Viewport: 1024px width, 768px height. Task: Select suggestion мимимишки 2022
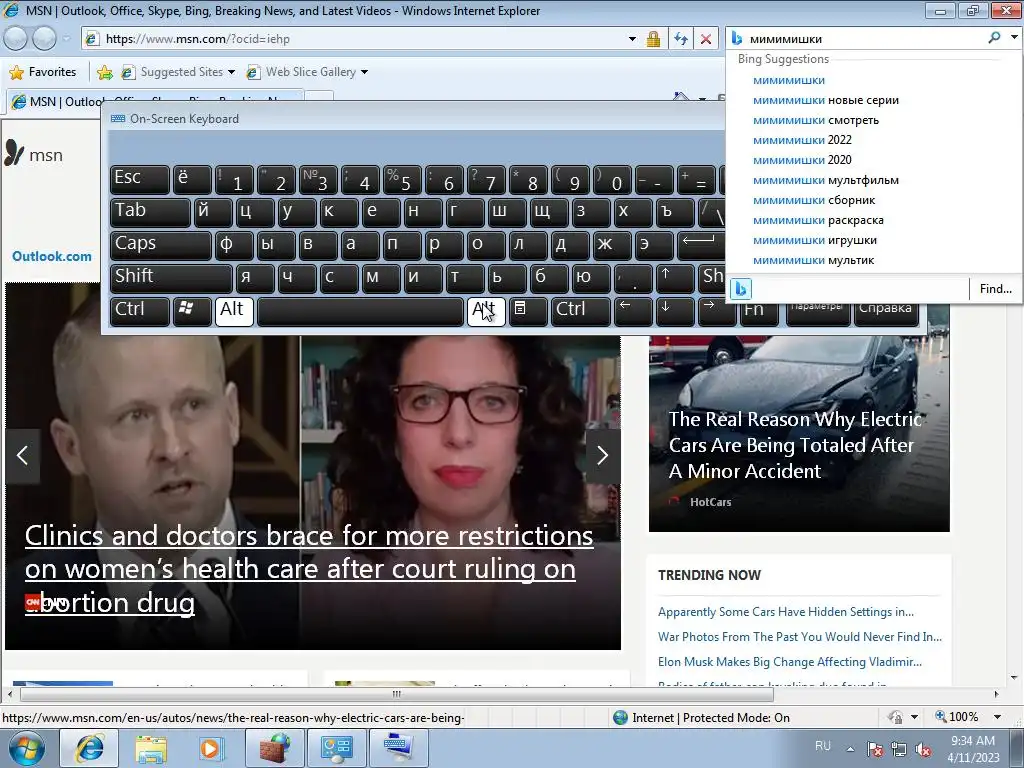coord(802,140)
